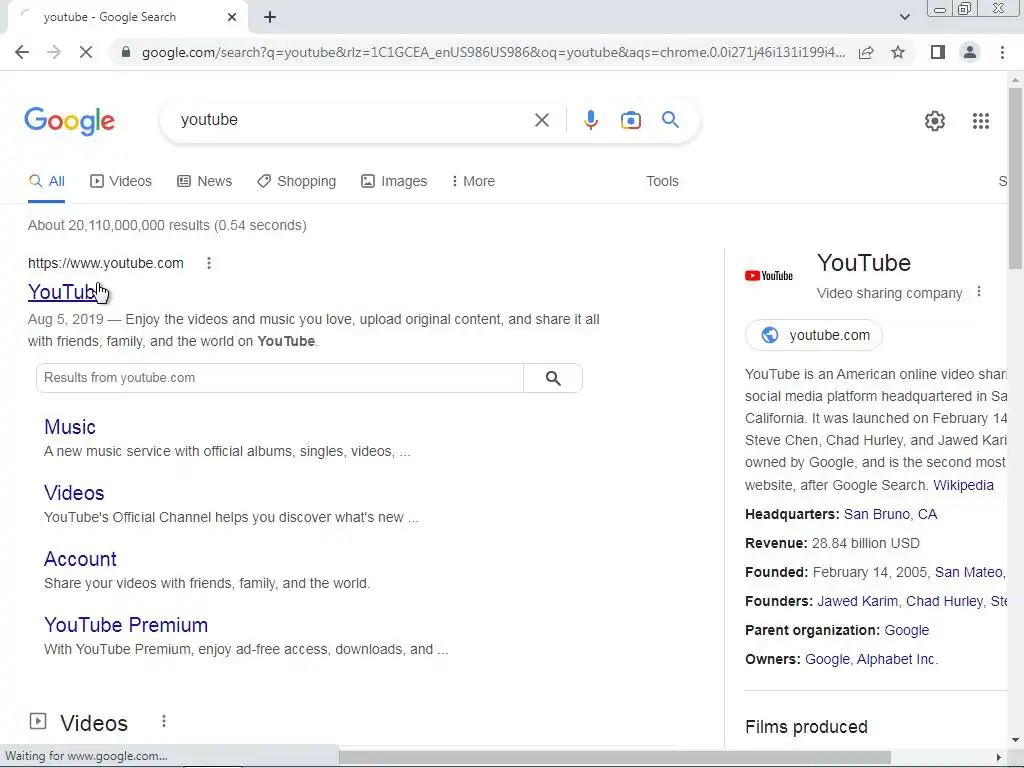Open Google quick settings gear

click(935, 121)
